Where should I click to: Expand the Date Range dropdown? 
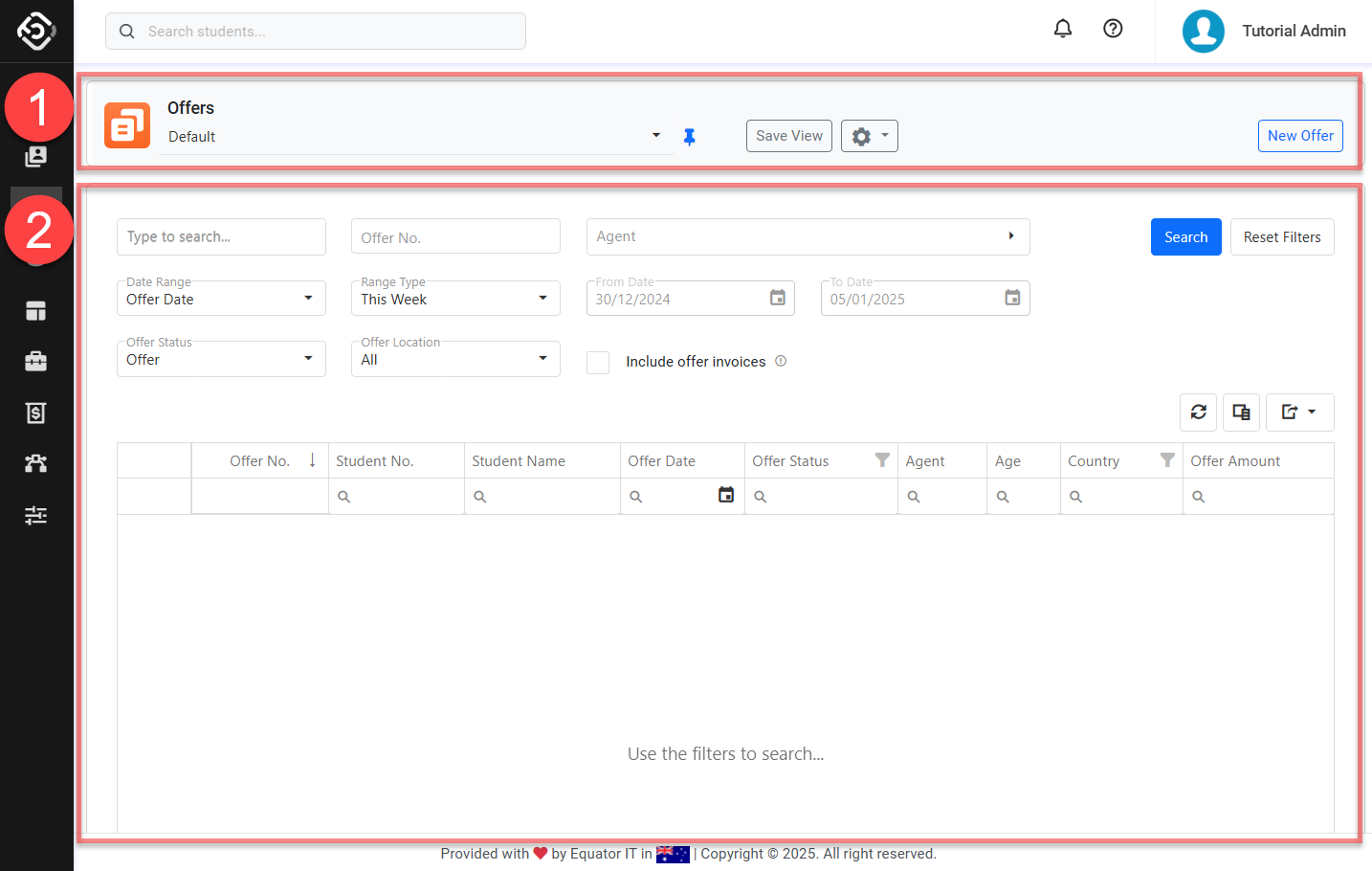coord(221,299)
